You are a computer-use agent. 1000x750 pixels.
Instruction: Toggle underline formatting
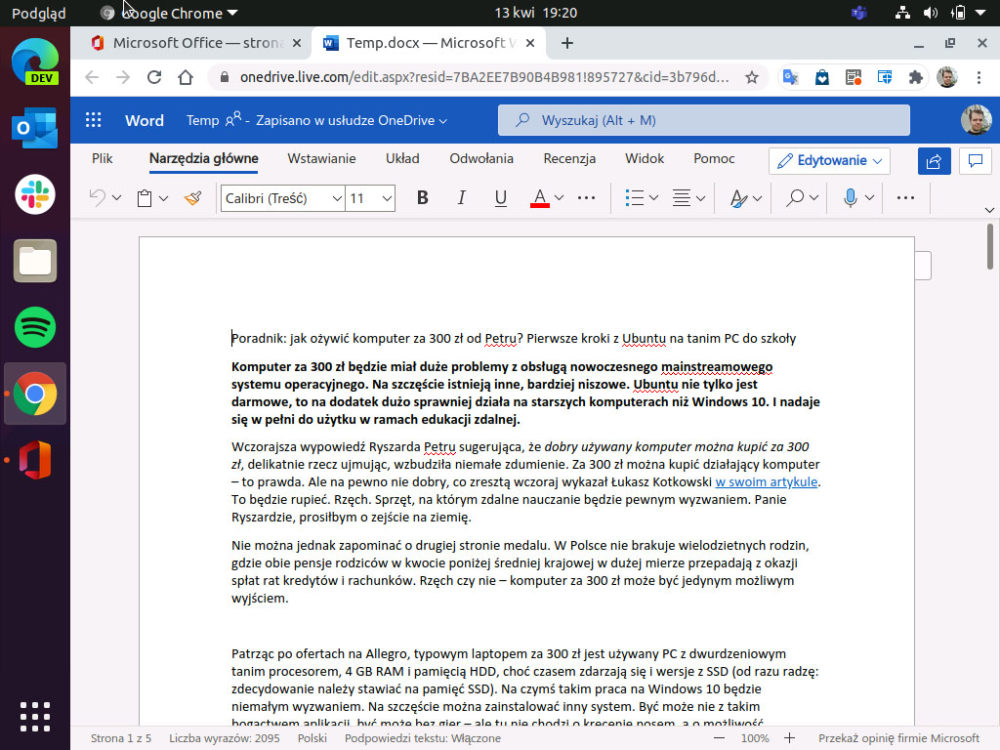point(501,198)
